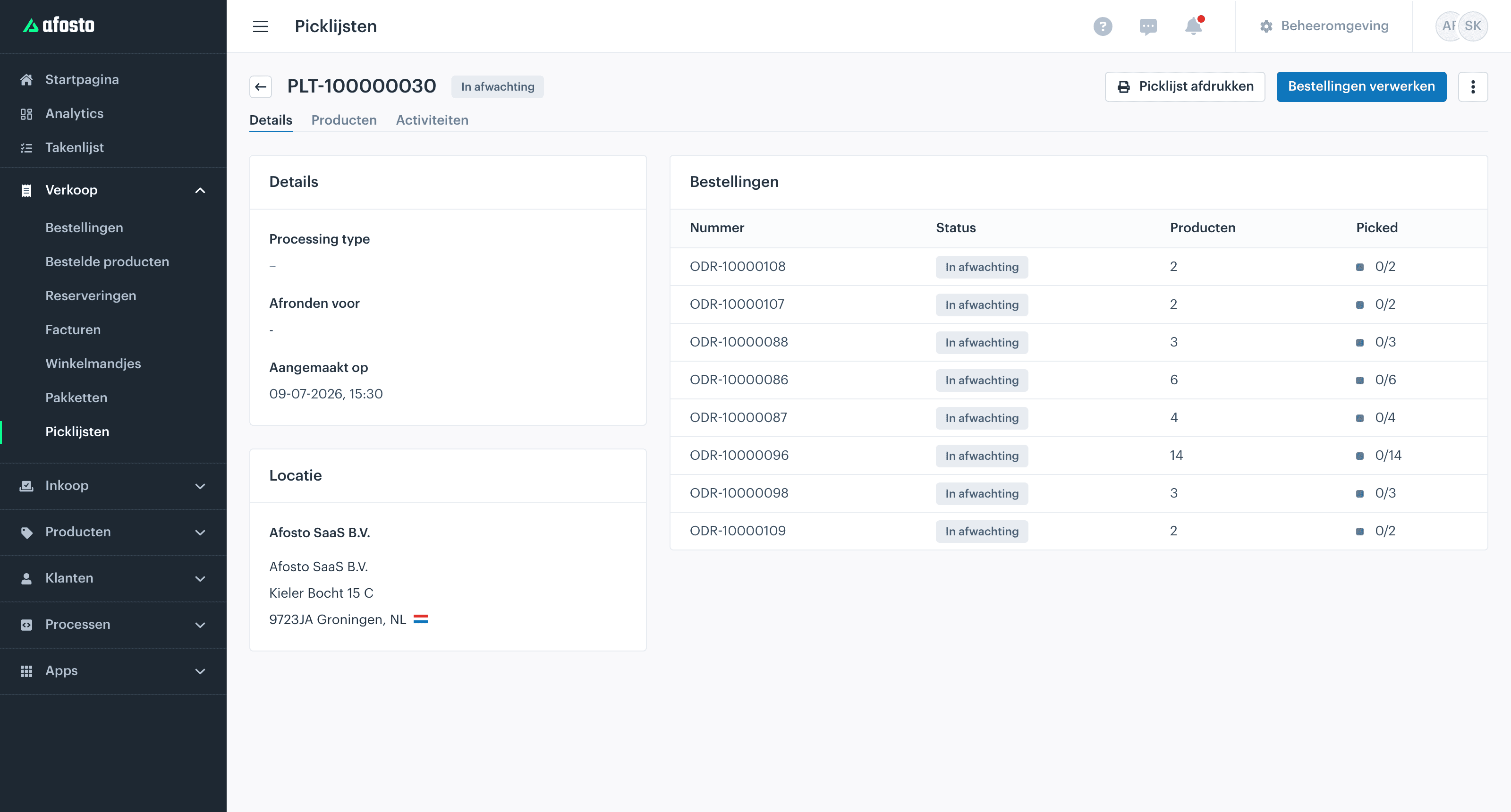Open order ODR-10000087
The height and width of the screenshot is (812, 1511).
tap(738, 417)
